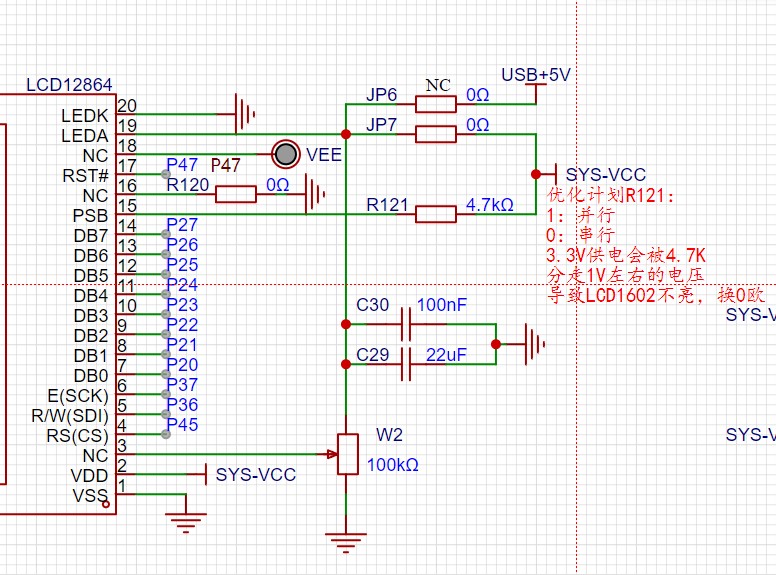776x575 pixels.
Task: Click the P21 net label on DB1
Action: [182, 345]
